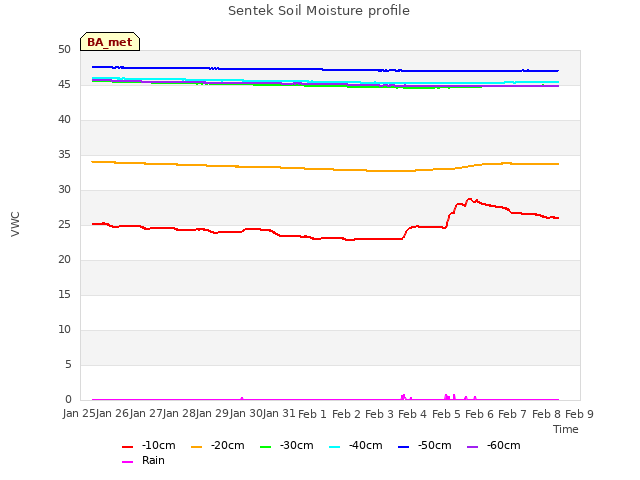Image resolution: width=640 pixels, height=480 pixels.
Task: Click the BA_met station label
Action: 110,42
